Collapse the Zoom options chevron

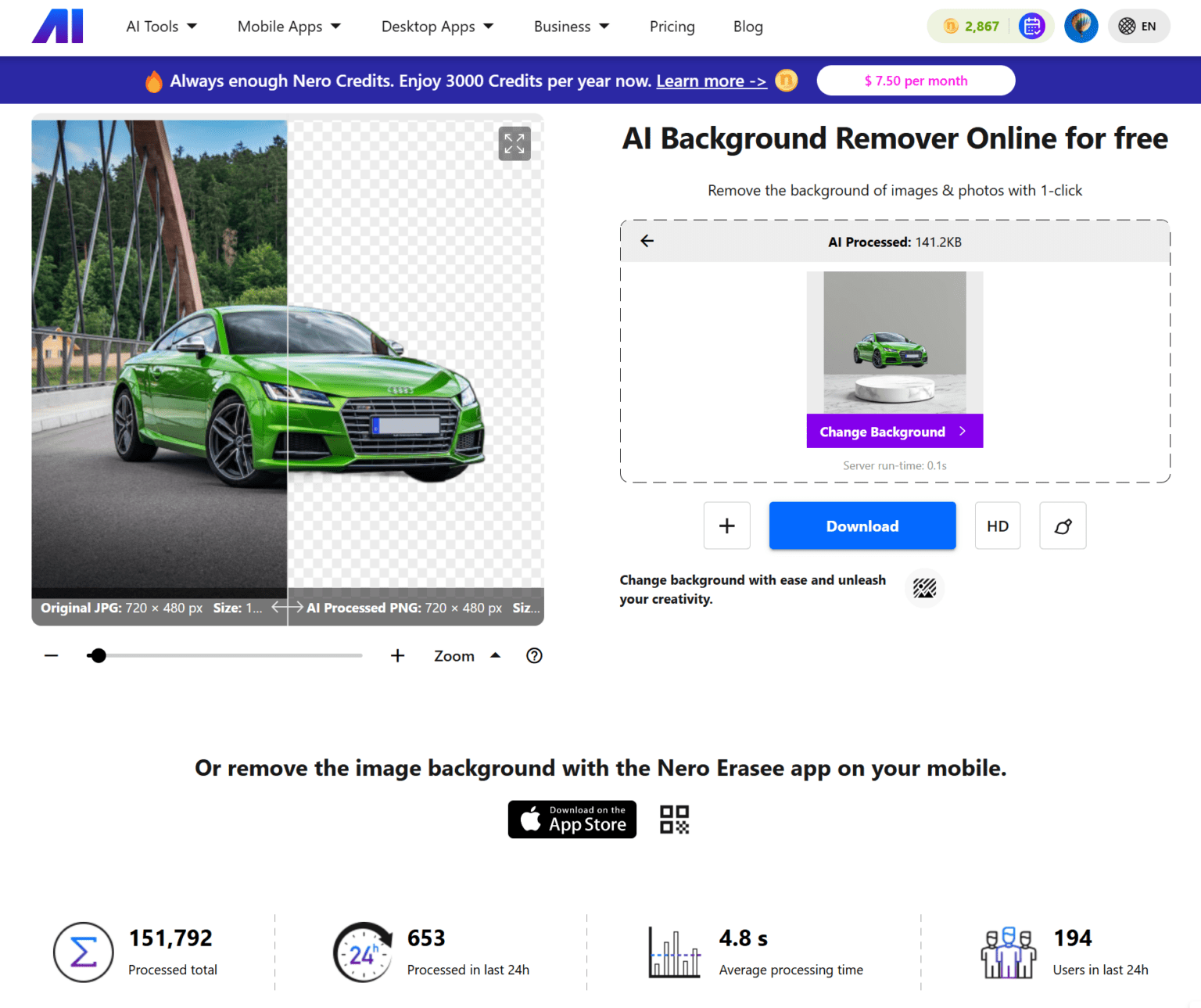[x=495, y=655]
